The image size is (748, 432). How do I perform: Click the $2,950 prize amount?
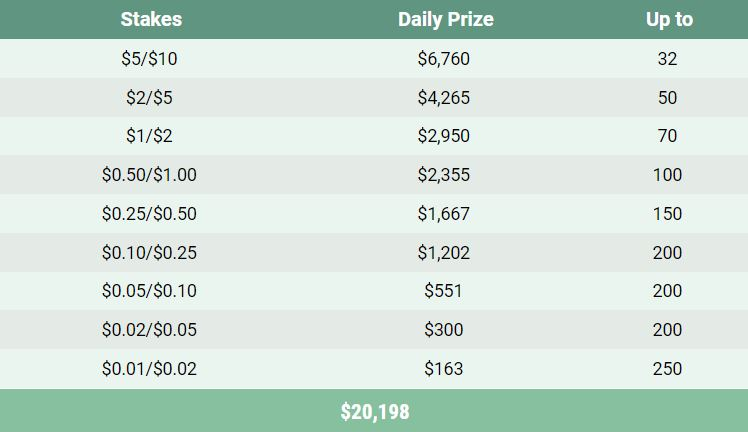click(443, 136)
